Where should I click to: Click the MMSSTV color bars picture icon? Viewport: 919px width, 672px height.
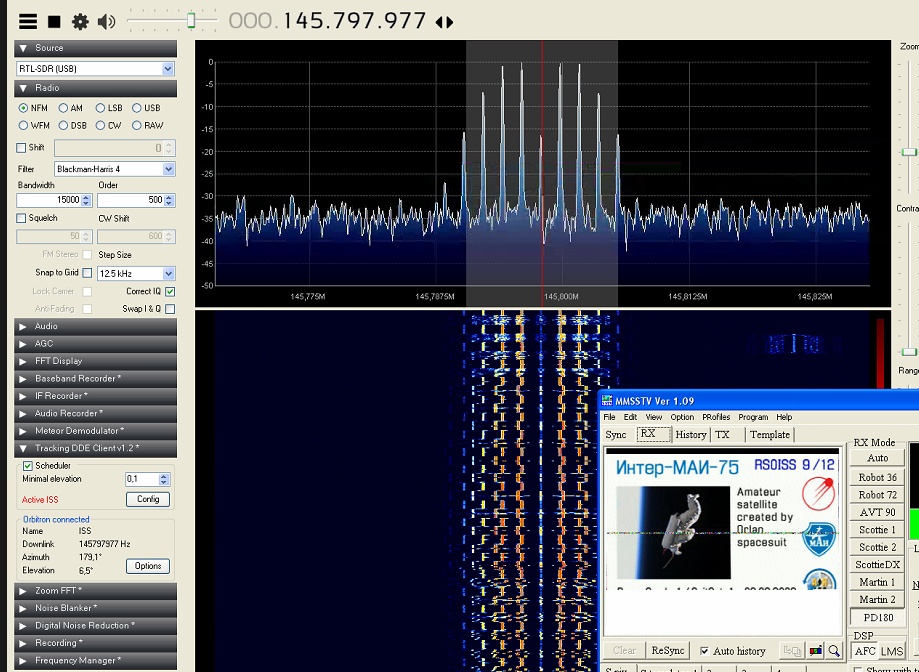click(815, 650)
